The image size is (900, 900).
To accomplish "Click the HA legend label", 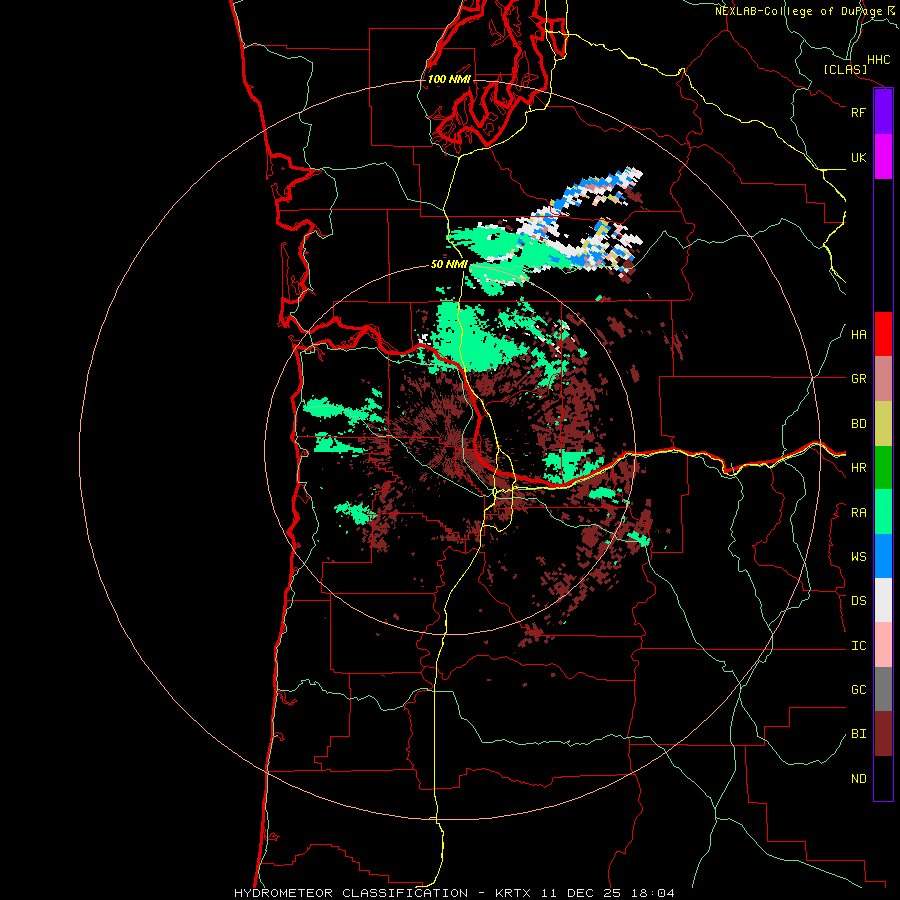I will coord(858,335).
